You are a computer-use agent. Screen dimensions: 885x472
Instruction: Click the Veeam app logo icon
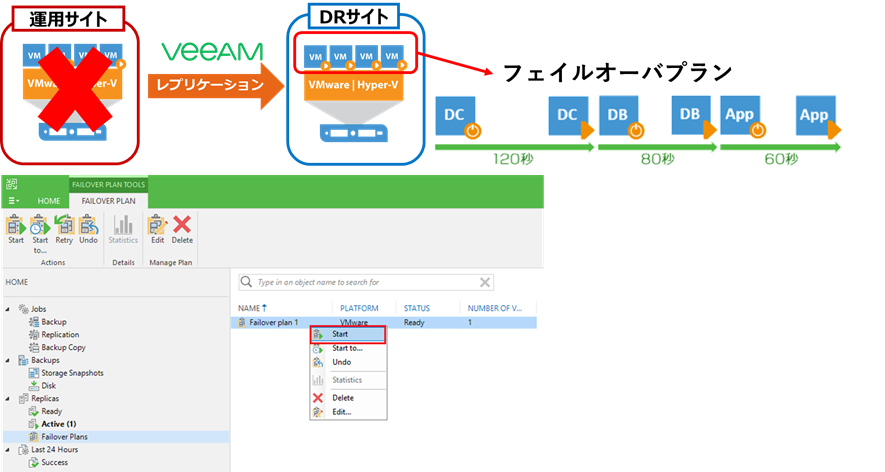coord(11,183)
